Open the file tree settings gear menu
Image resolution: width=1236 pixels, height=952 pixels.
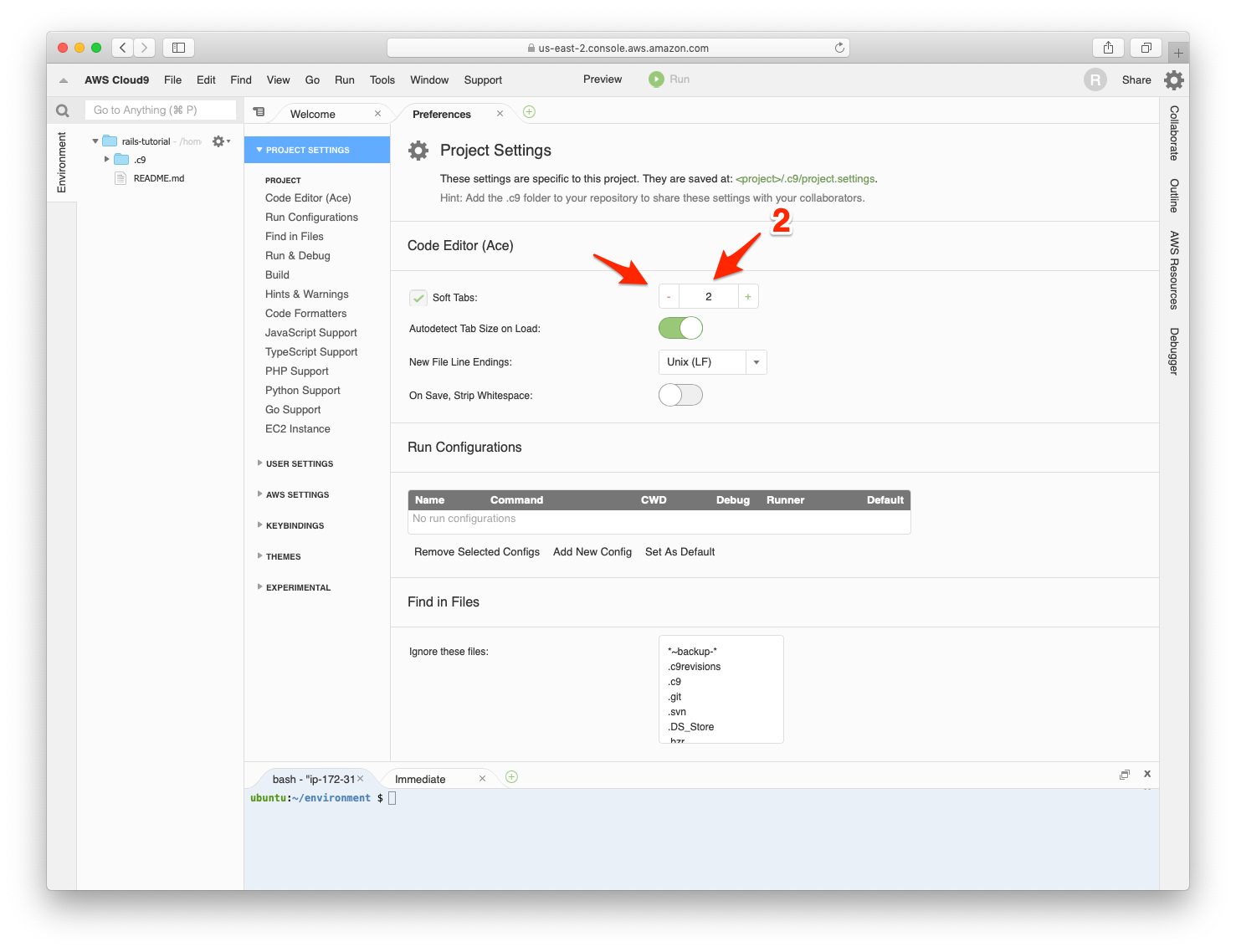[220, 141]
